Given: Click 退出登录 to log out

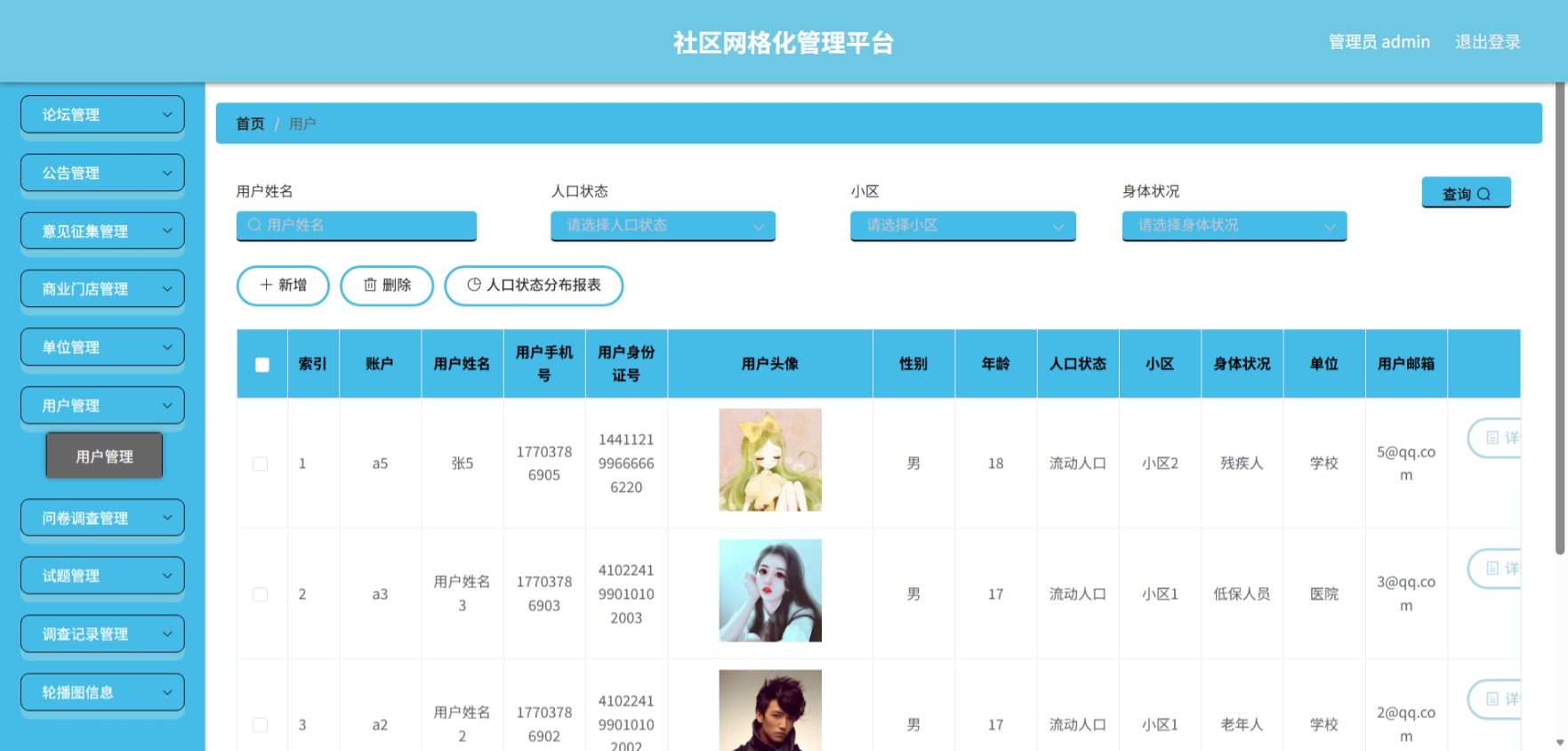Looking at the screenshot, I should 1487,42.
